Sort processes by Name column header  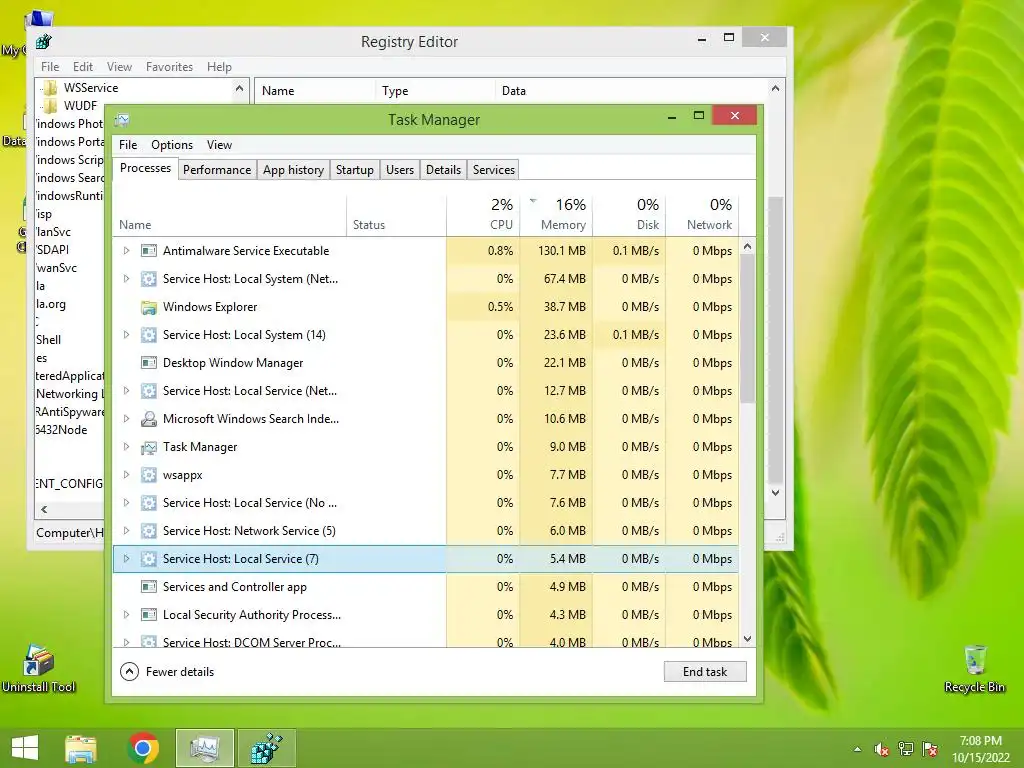[x=230, y=215]
